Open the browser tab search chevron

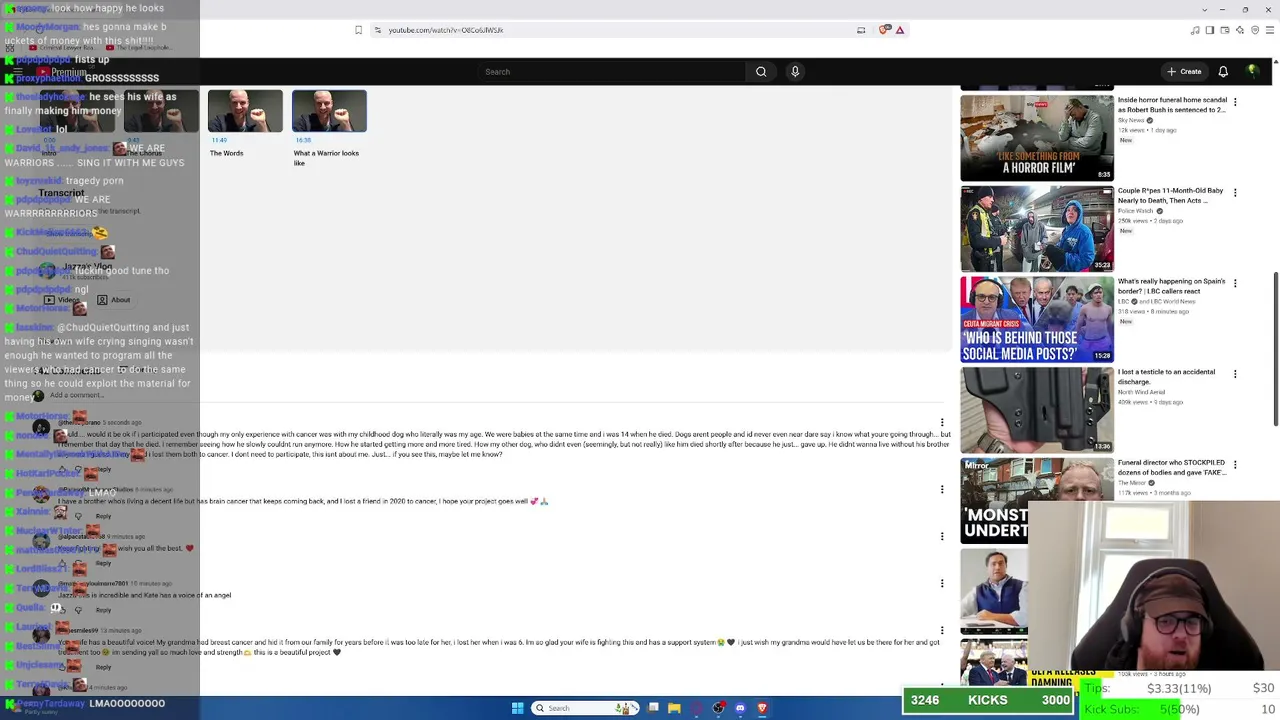click(1204, 10)
